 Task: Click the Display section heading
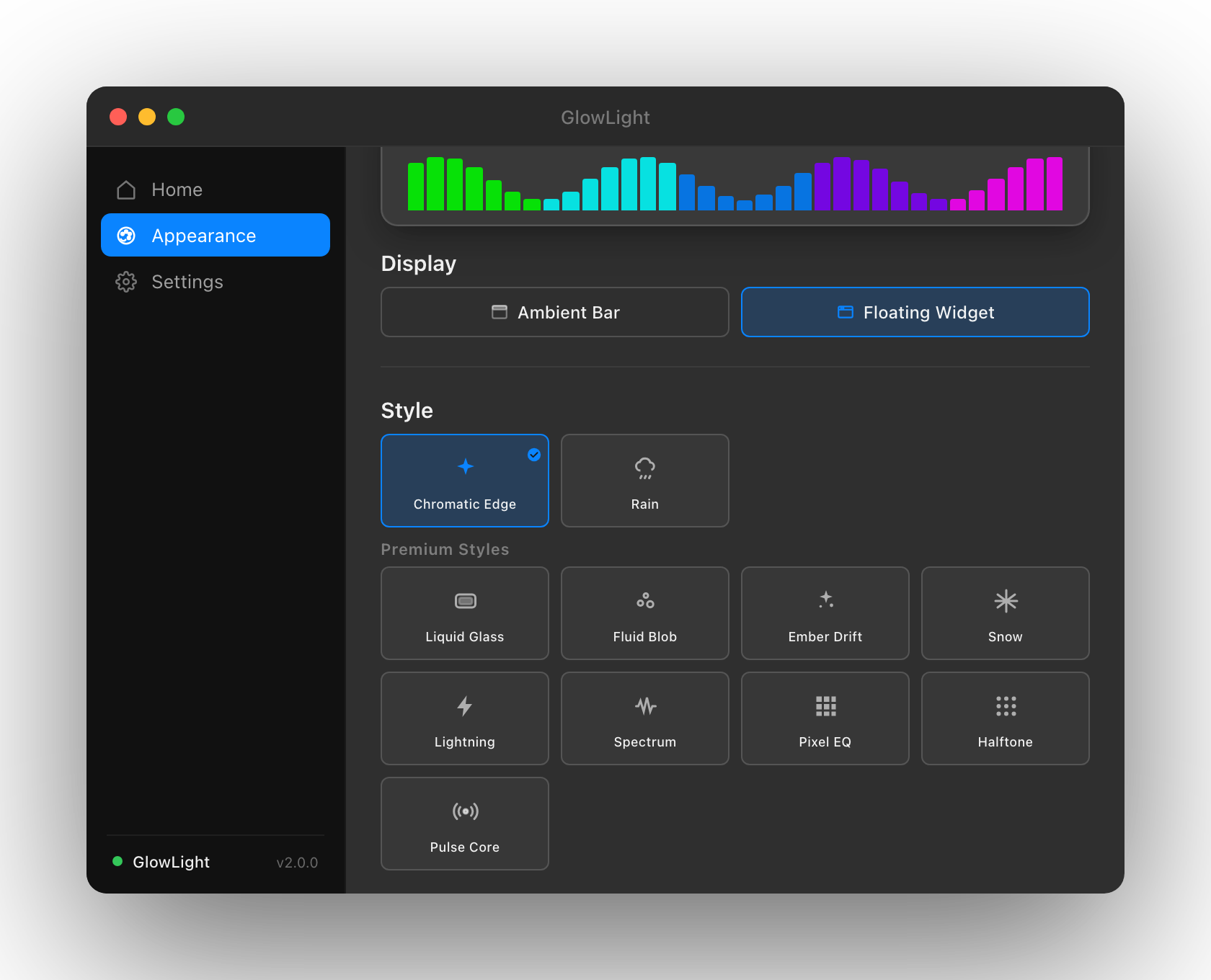(419, 264)
